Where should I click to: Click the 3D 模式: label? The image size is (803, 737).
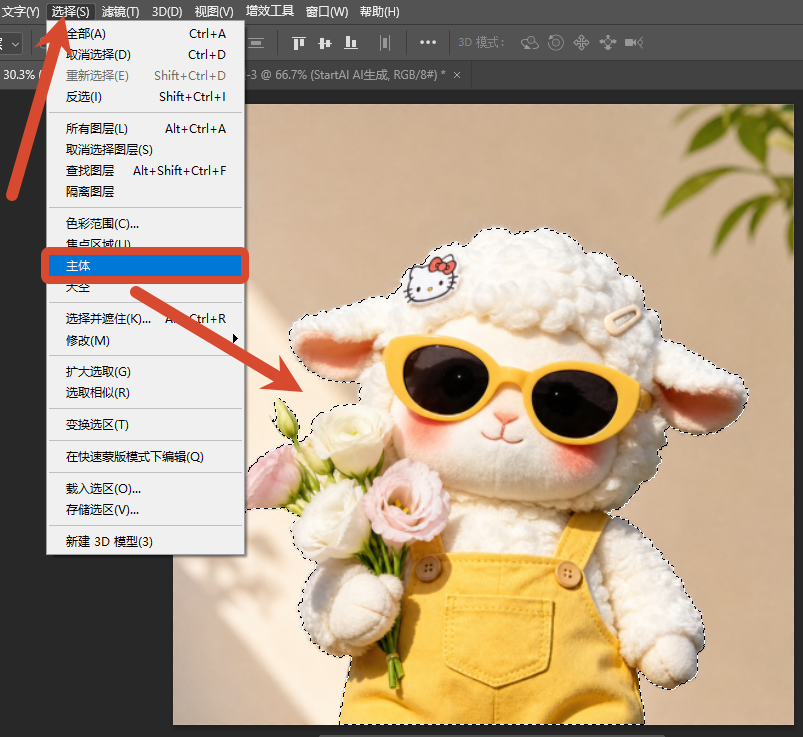coord(481,43)
